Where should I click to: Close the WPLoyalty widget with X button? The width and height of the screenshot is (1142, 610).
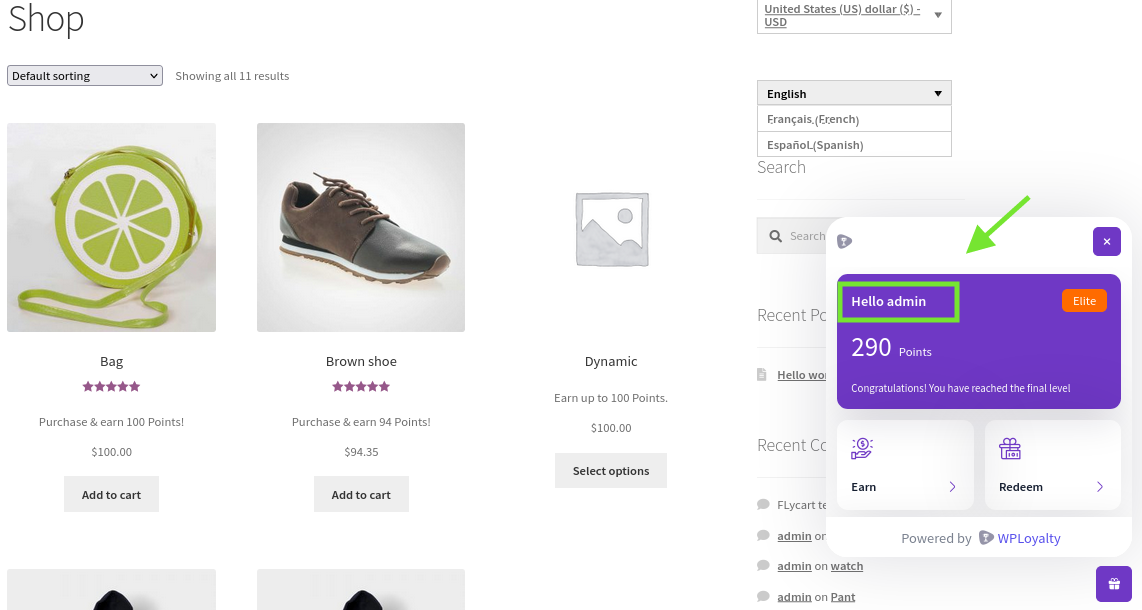pos(1106,241)
